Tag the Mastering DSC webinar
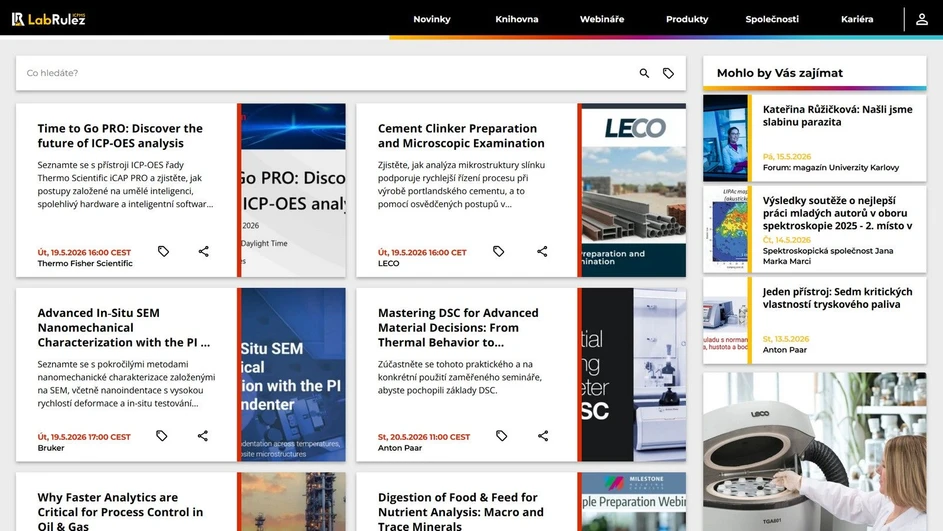 pos(502,436)
